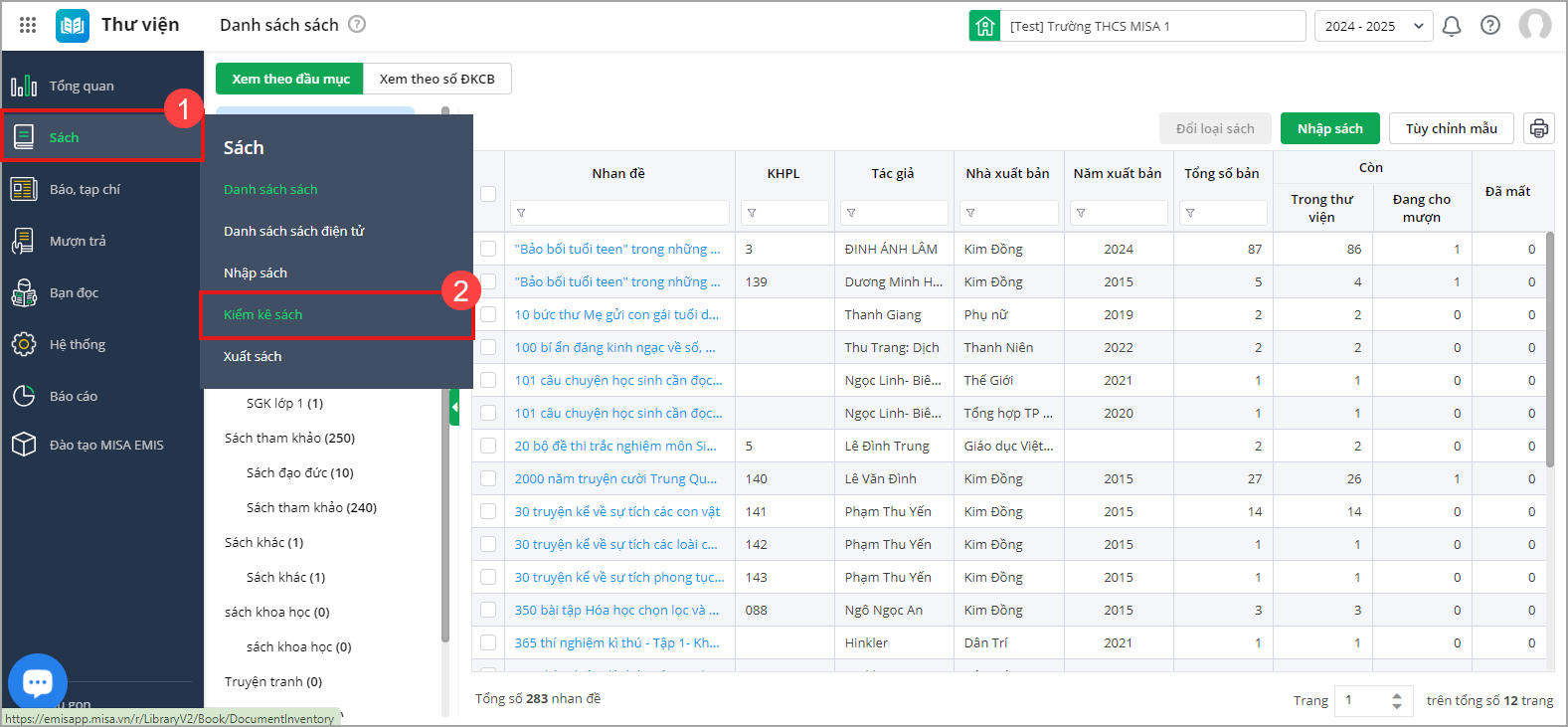
Task: Open Bạn đọc in sidebar
Action: [102, 292]
